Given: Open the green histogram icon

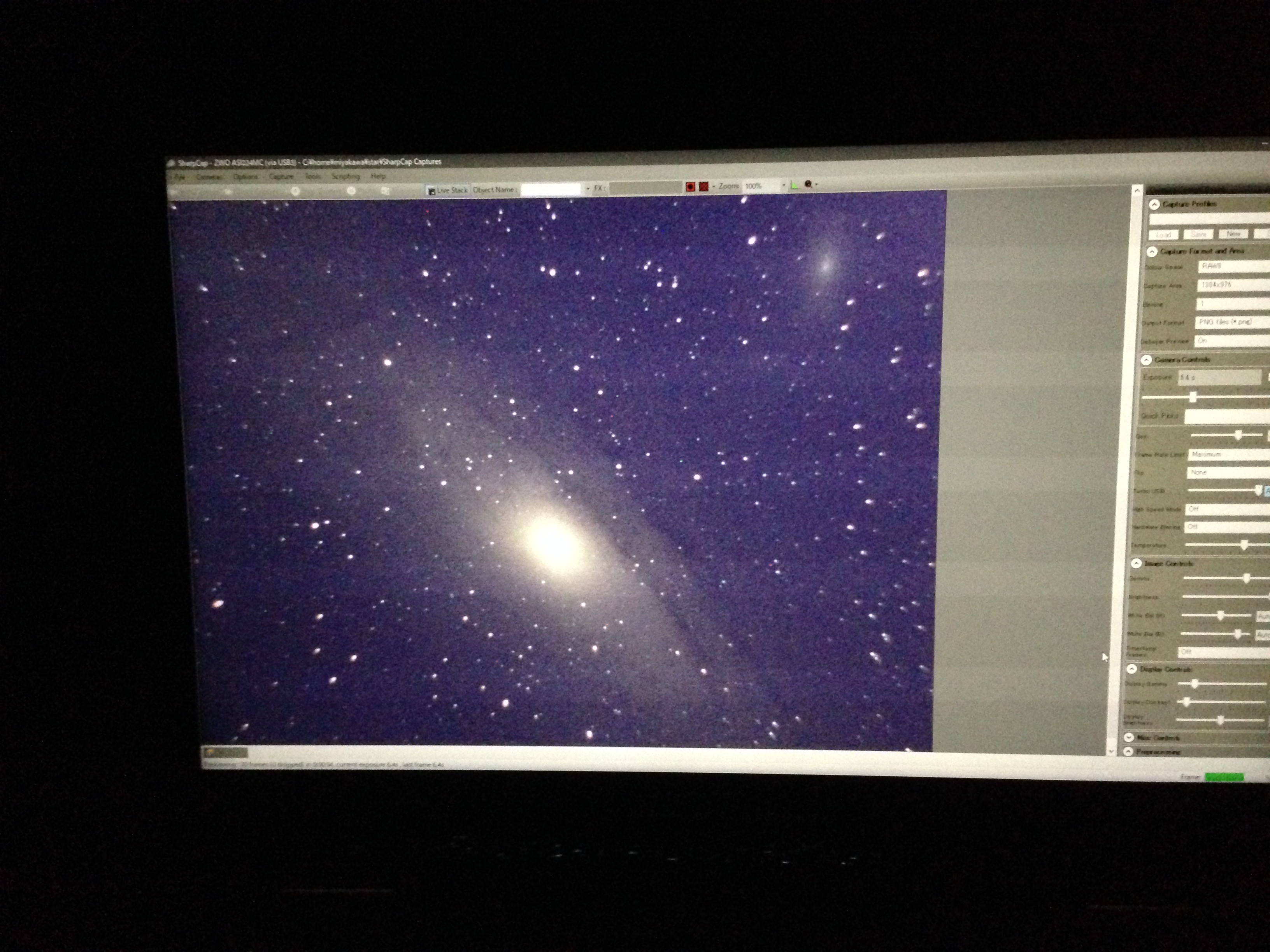Looking at the screenshot, I should (795, 185).
